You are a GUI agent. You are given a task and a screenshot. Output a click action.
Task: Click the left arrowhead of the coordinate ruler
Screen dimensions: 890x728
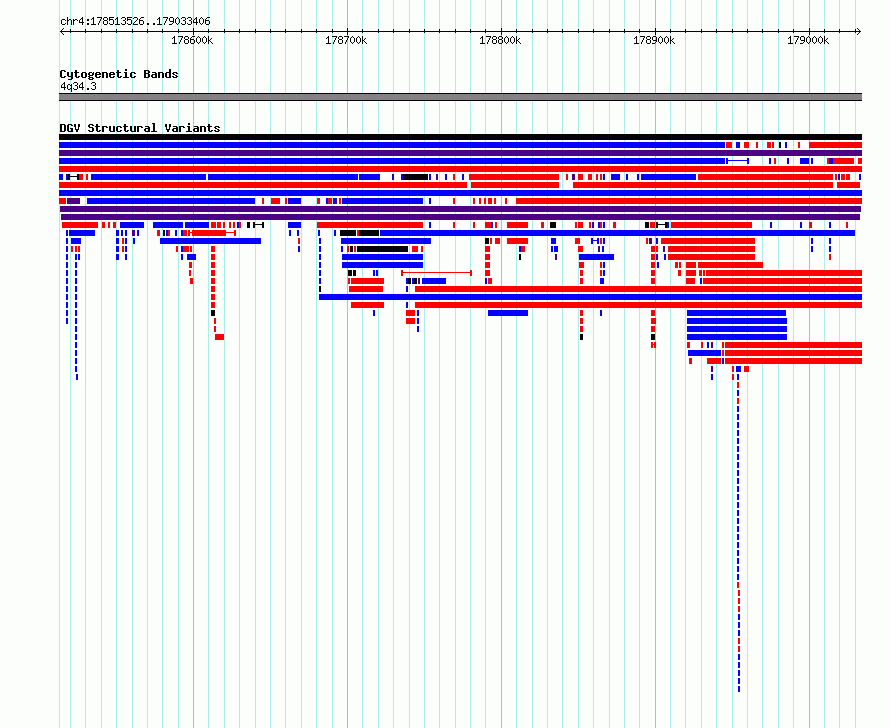point(62,31)
